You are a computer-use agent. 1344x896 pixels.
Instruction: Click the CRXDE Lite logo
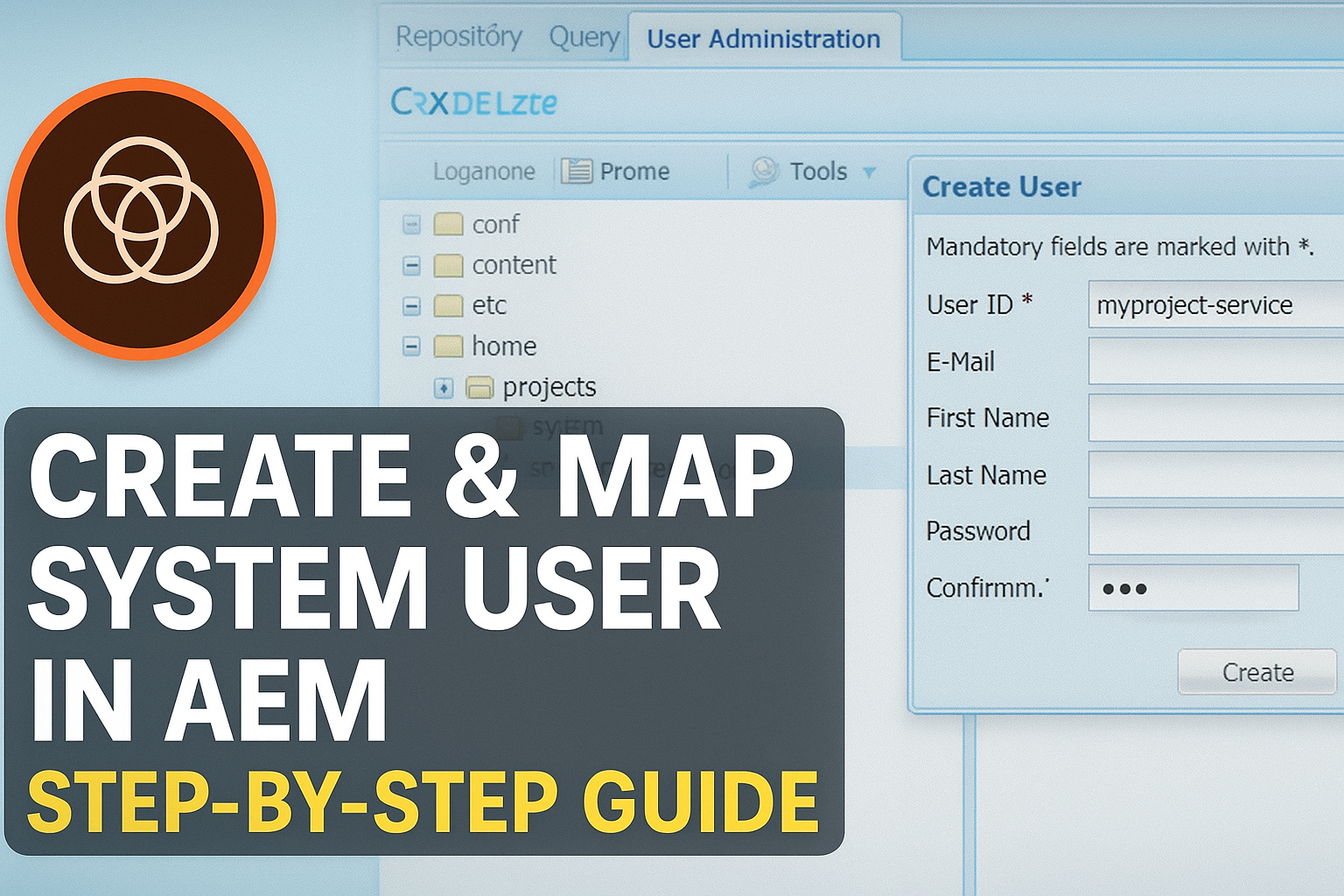point(473,102)
